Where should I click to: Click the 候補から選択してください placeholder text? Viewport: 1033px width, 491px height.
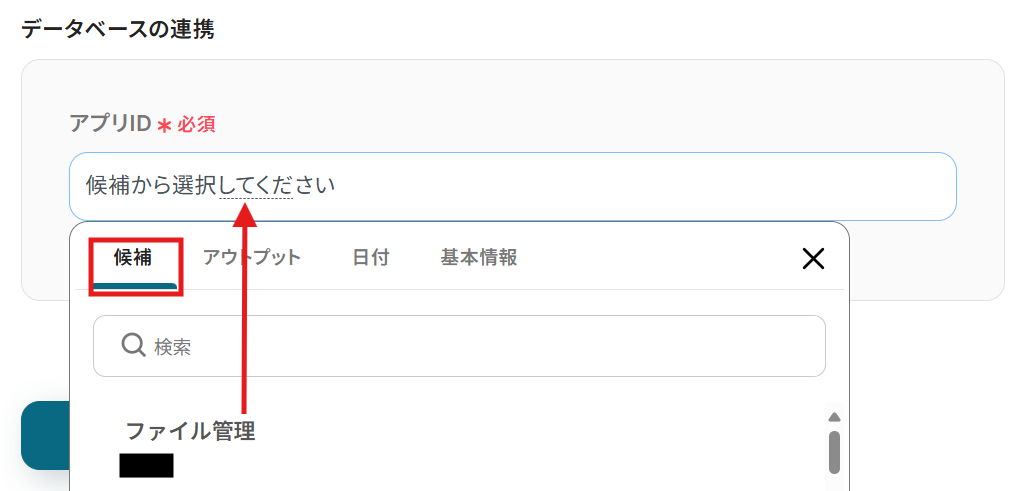click(x=210, y=186)
